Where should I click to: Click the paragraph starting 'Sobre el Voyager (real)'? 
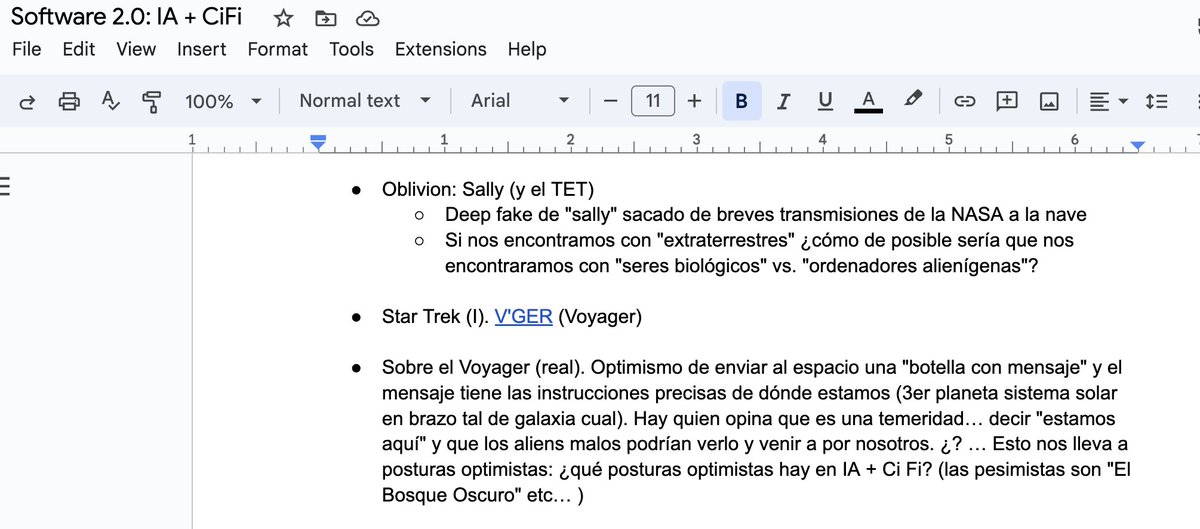click(x=756, y=431)
